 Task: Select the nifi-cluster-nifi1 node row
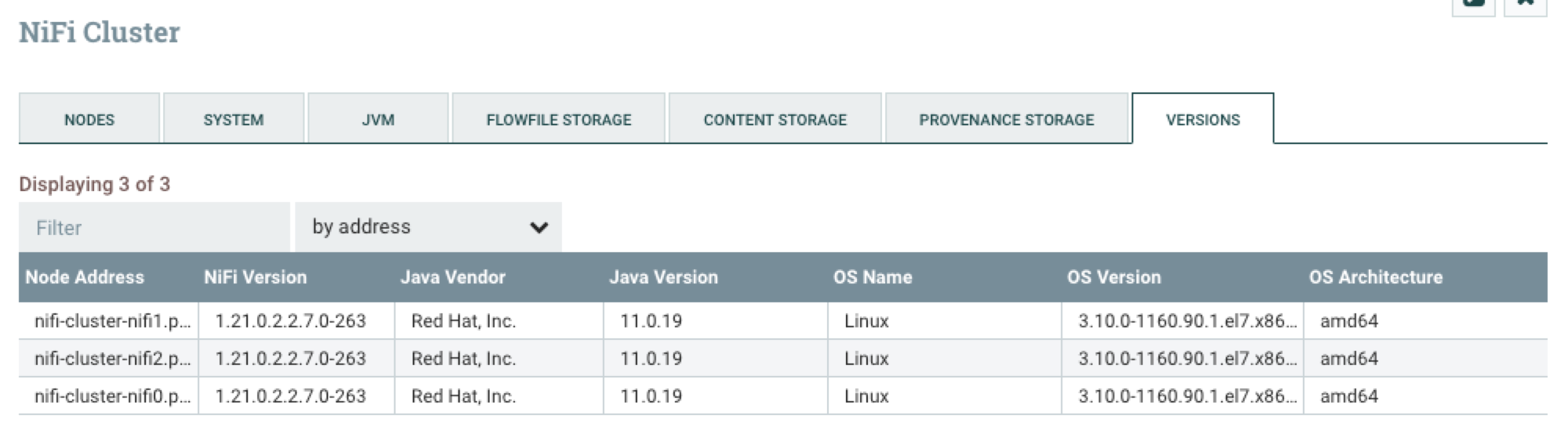click(112, 321)
